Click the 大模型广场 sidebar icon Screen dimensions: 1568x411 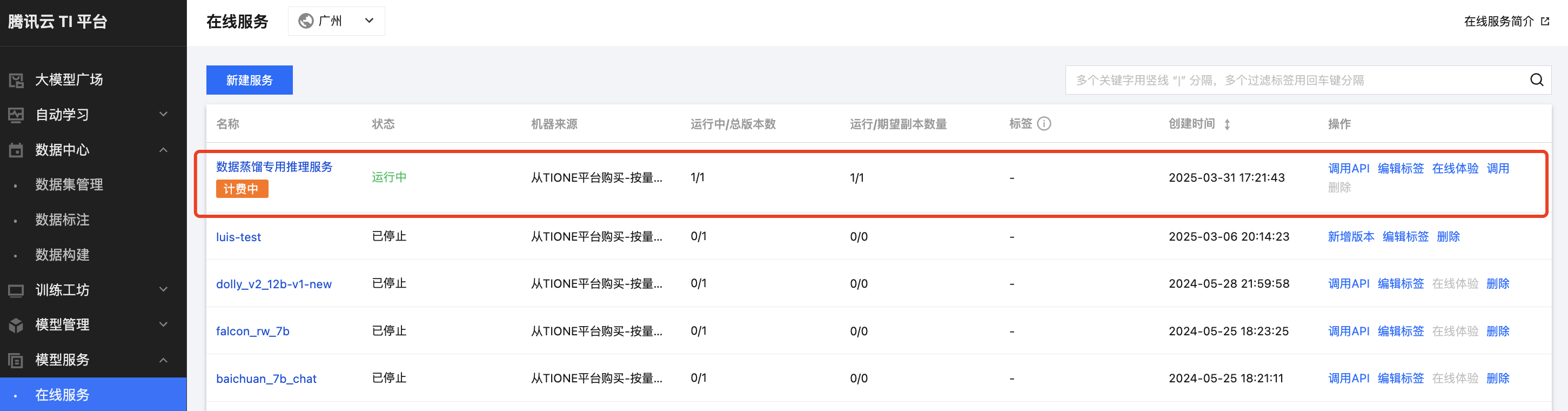click(16, 79)
